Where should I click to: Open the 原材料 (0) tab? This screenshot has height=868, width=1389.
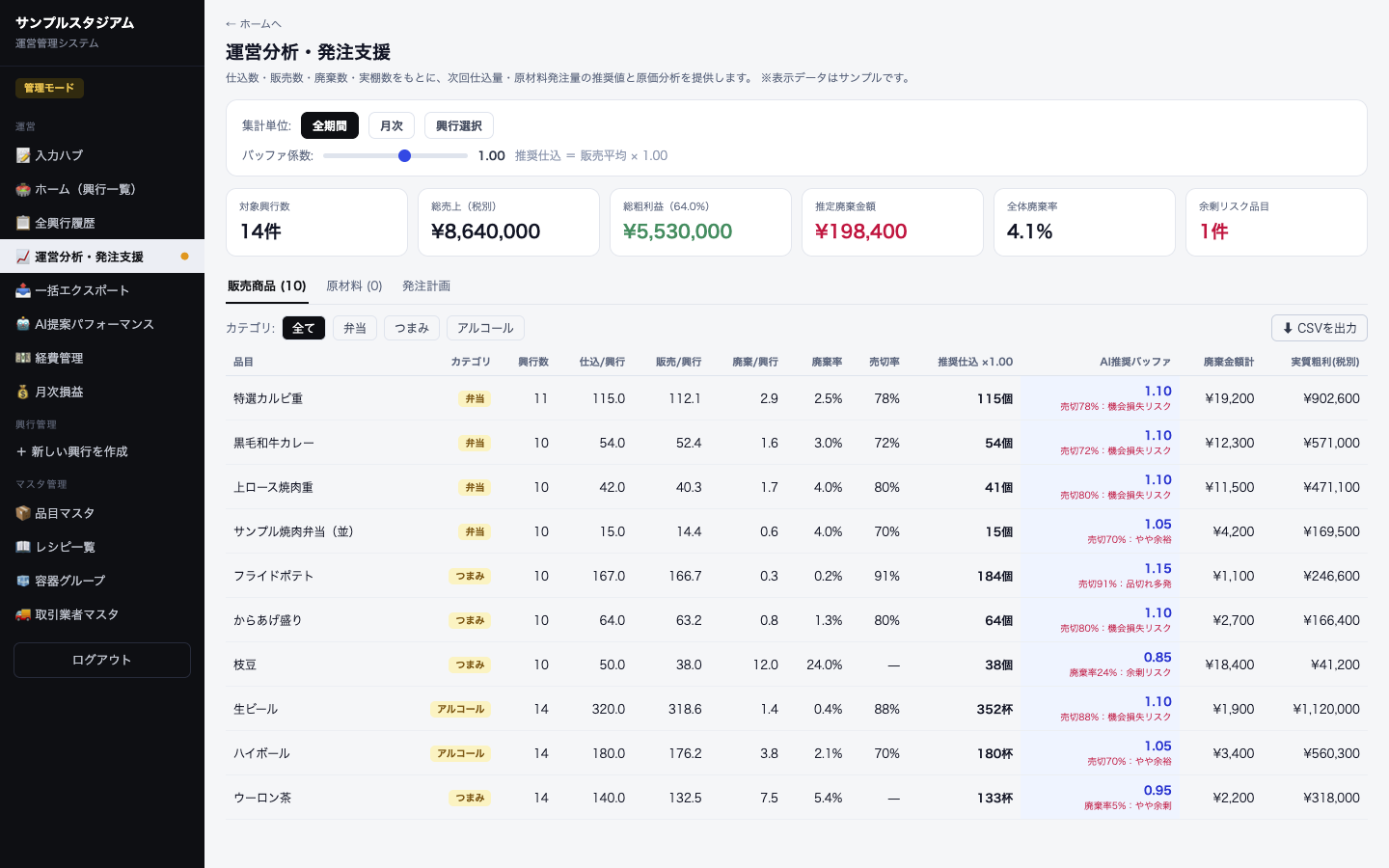pyautogui.click(x=354, y=286)
